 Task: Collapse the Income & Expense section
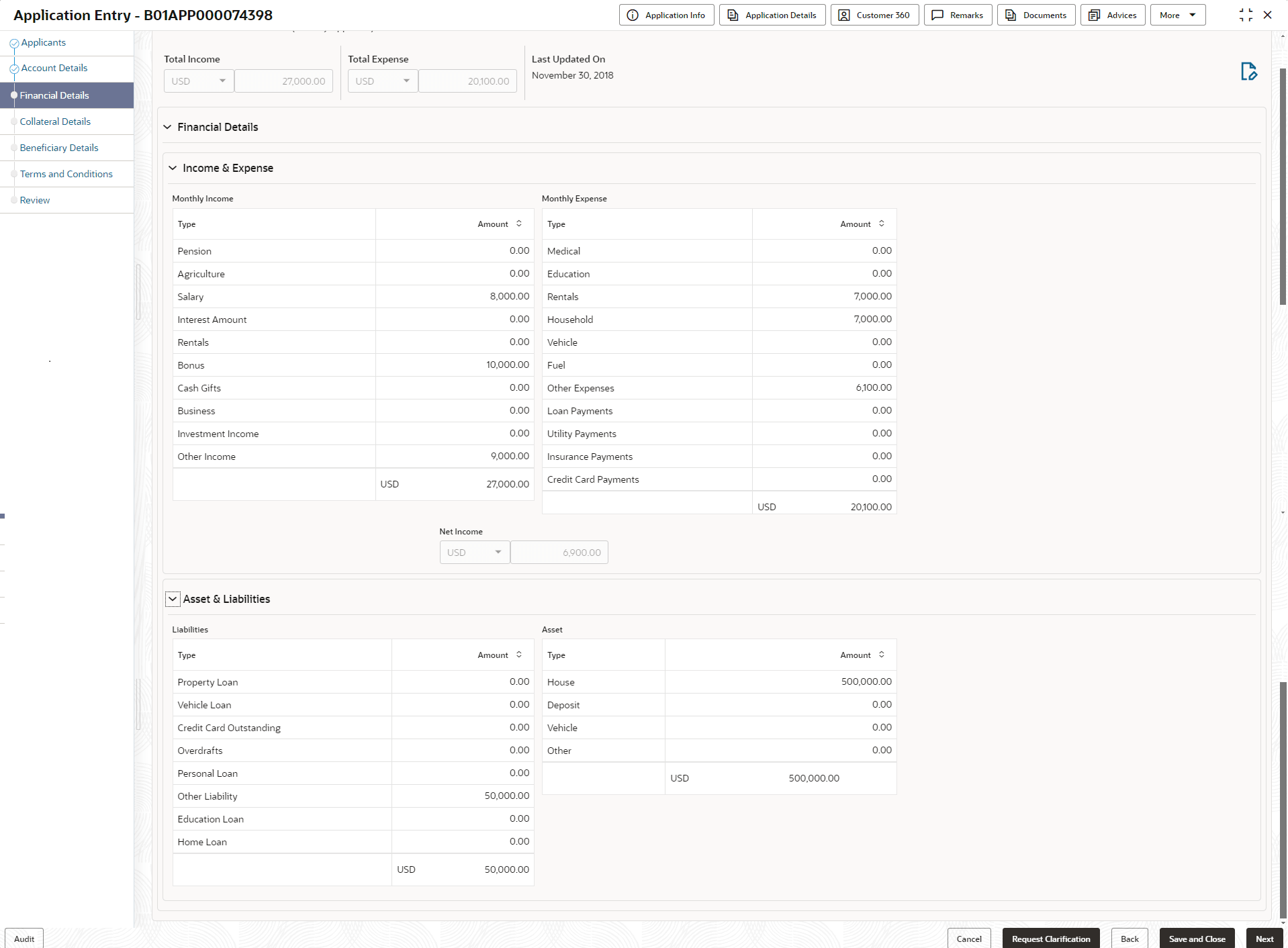pyautogui.click(x=173, y=168)
